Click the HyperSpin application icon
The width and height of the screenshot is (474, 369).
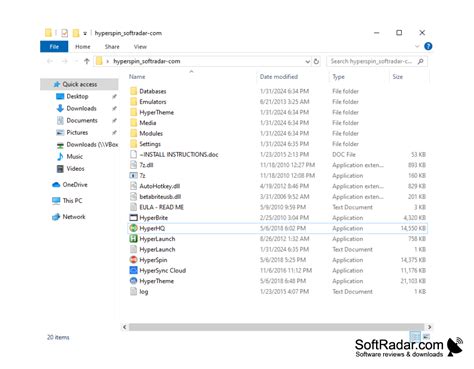[133, 260]
